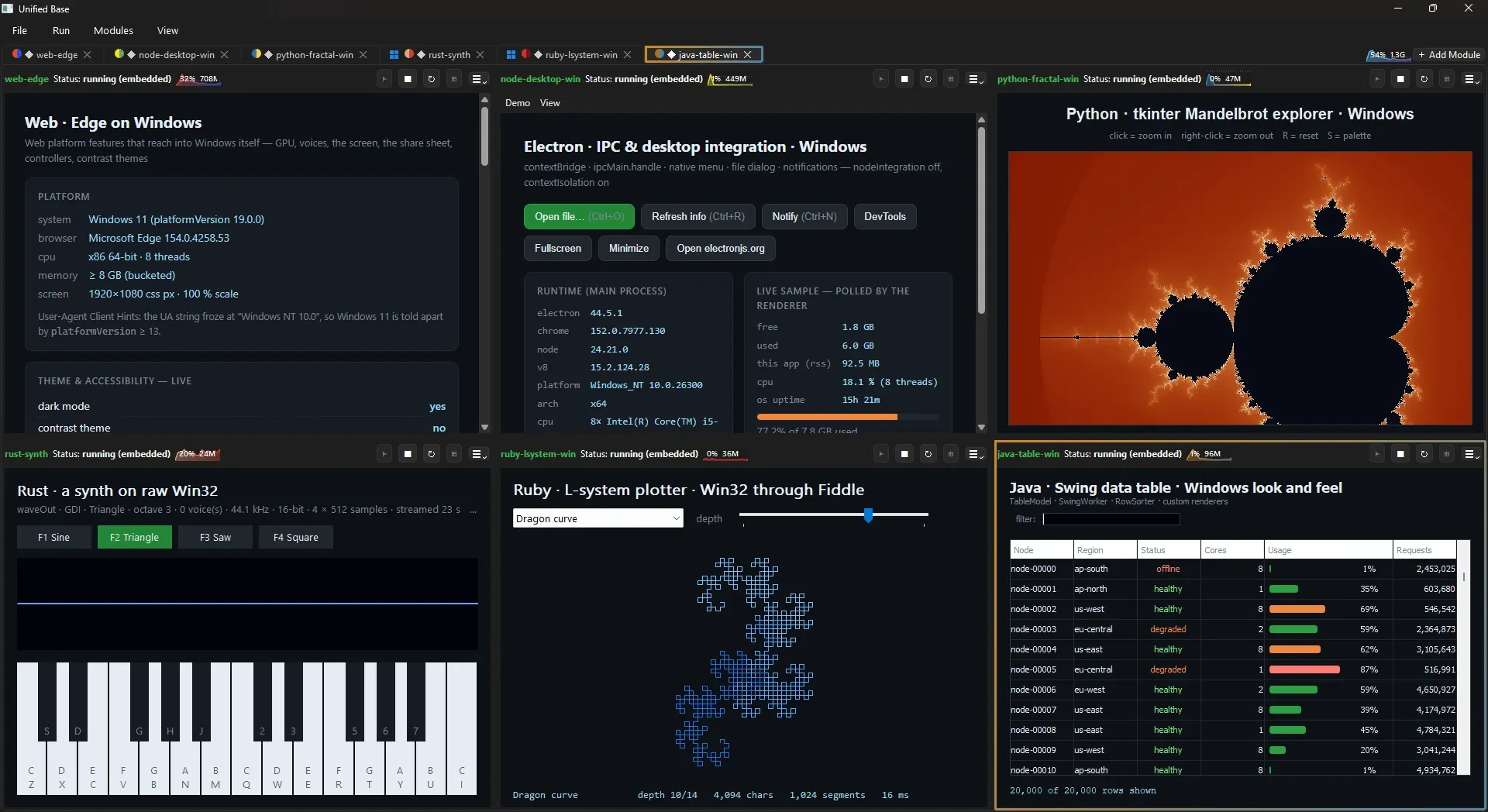Click the DevTools button
This screenshot has height=812, width=1488.
[x=884, y=216]
